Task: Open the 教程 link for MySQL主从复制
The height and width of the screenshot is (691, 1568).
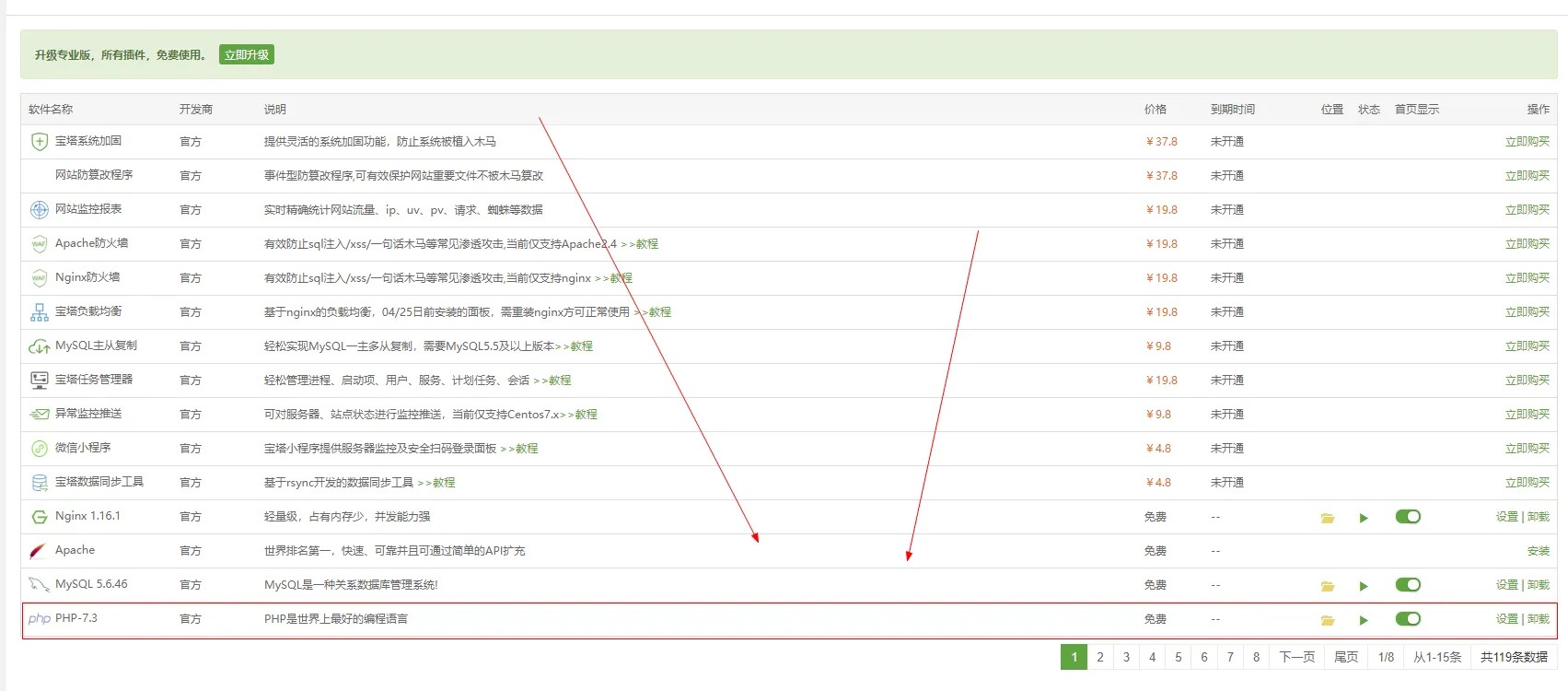Action: pos(575,346)
